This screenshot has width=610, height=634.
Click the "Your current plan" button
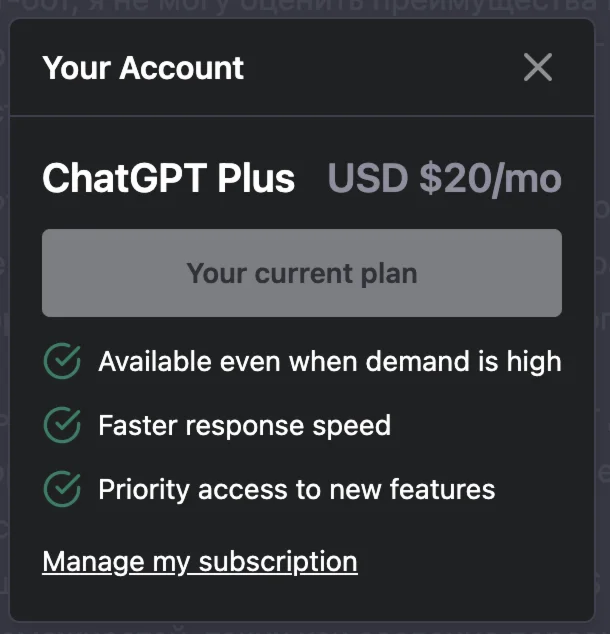tap(301, 273)
